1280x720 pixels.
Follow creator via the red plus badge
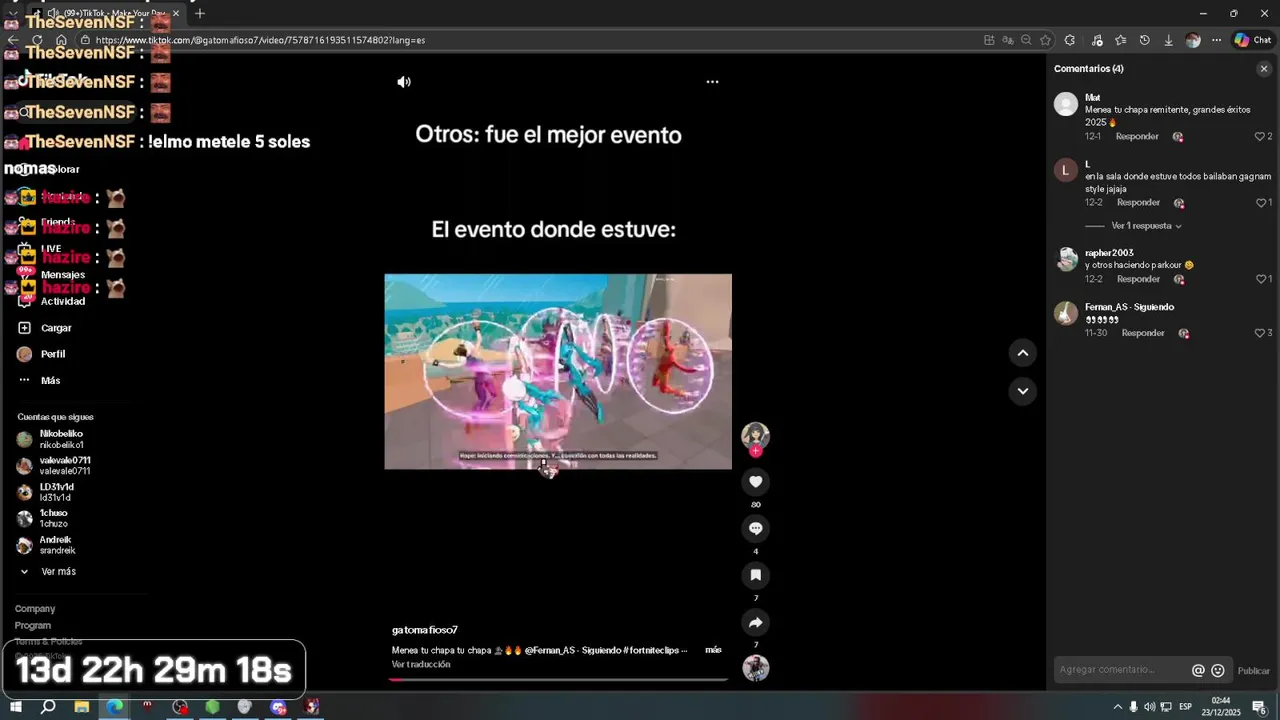click(x=755, y=451)
